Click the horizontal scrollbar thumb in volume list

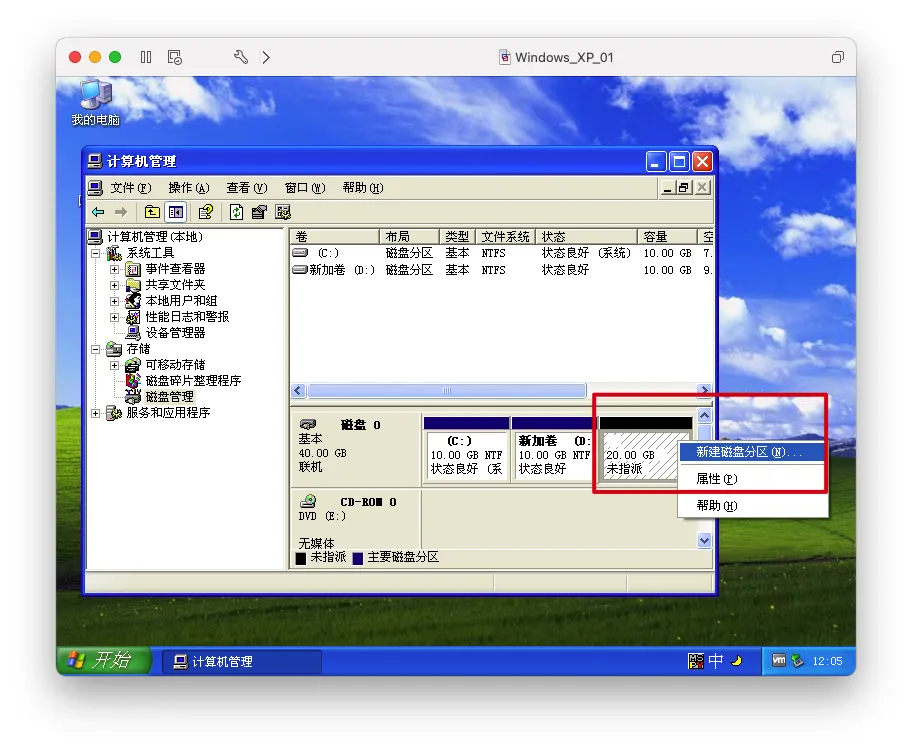[x=447, y=390]
